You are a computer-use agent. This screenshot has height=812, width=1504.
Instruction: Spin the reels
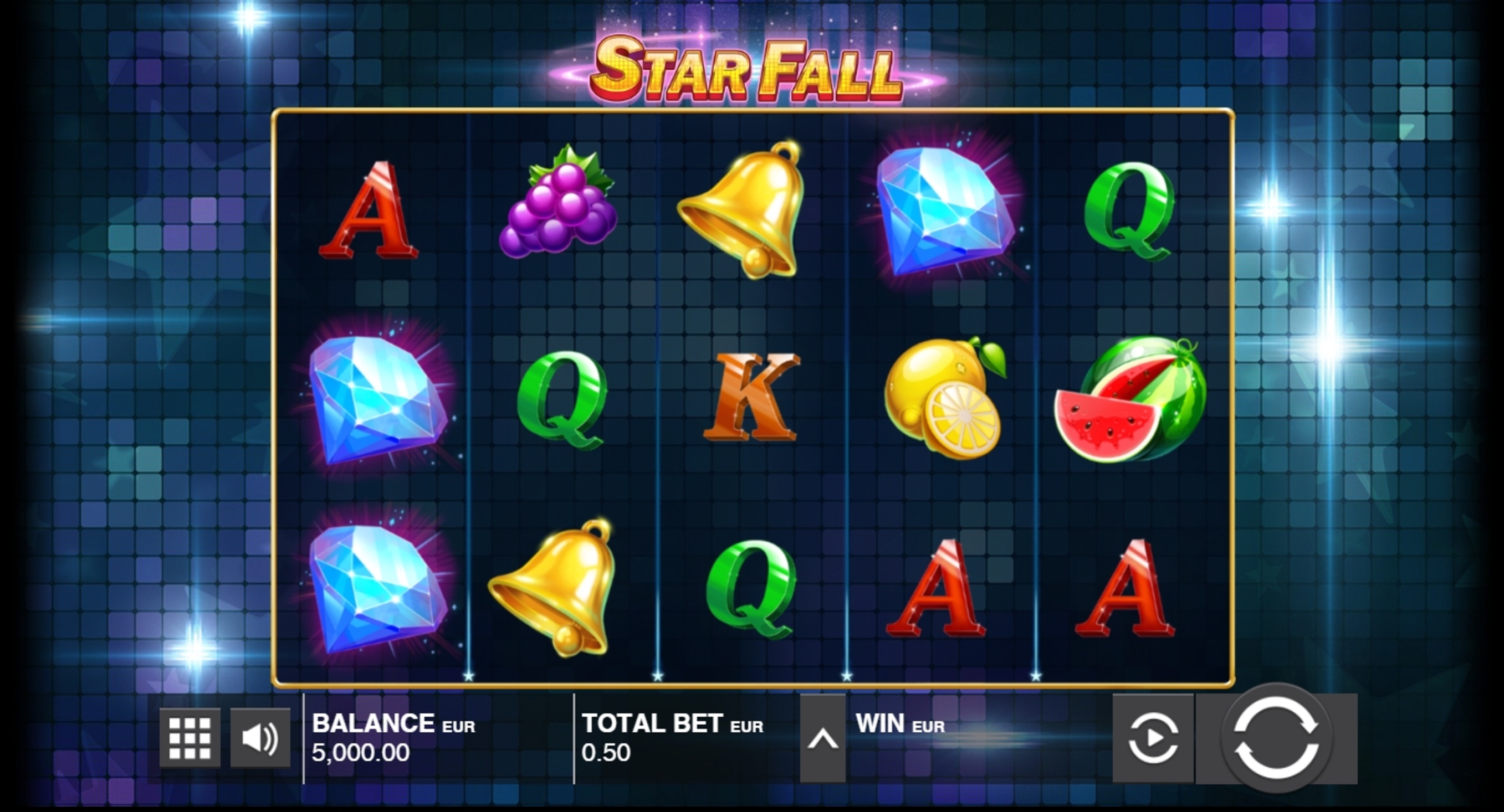click(1276, 738)
